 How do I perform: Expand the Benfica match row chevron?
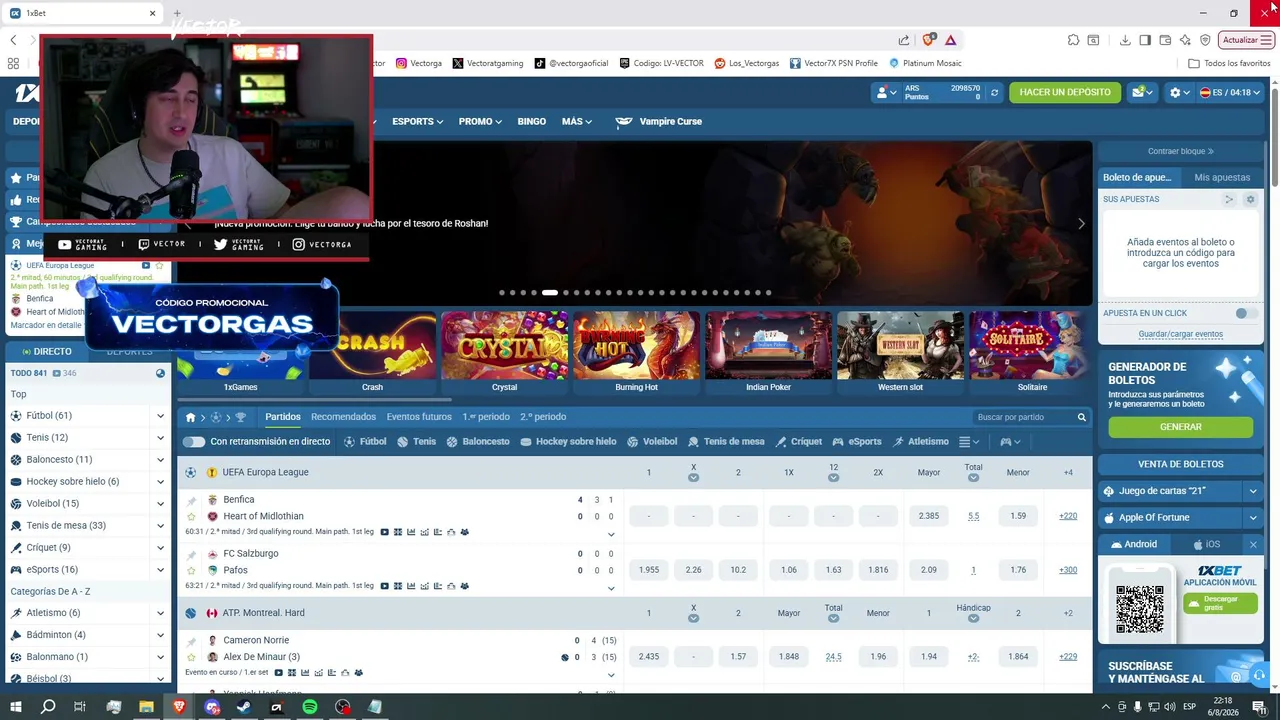(x=611, y=534)
